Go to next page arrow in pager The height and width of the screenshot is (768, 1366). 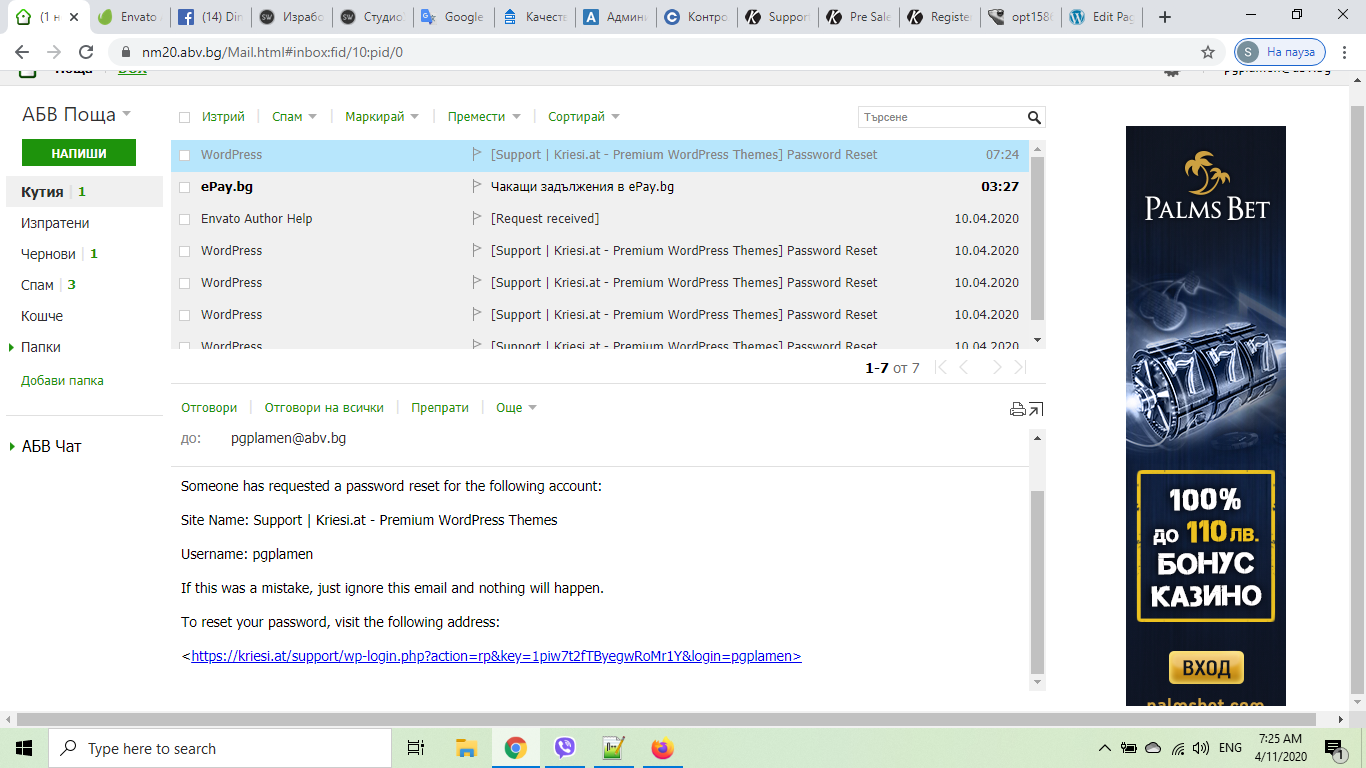coord(996,368)
